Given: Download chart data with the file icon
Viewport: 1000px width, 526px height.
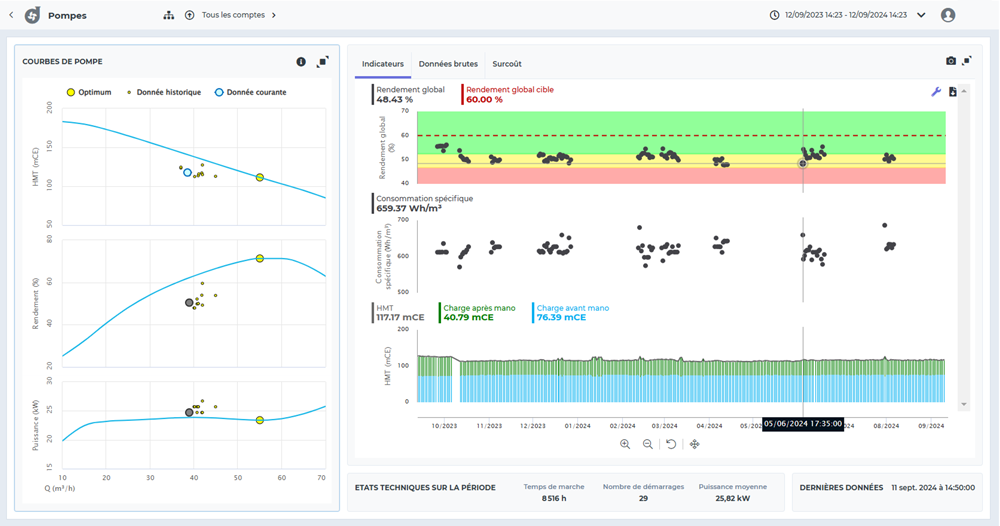Looking at the screenshot, I should (x=952, y=92).
